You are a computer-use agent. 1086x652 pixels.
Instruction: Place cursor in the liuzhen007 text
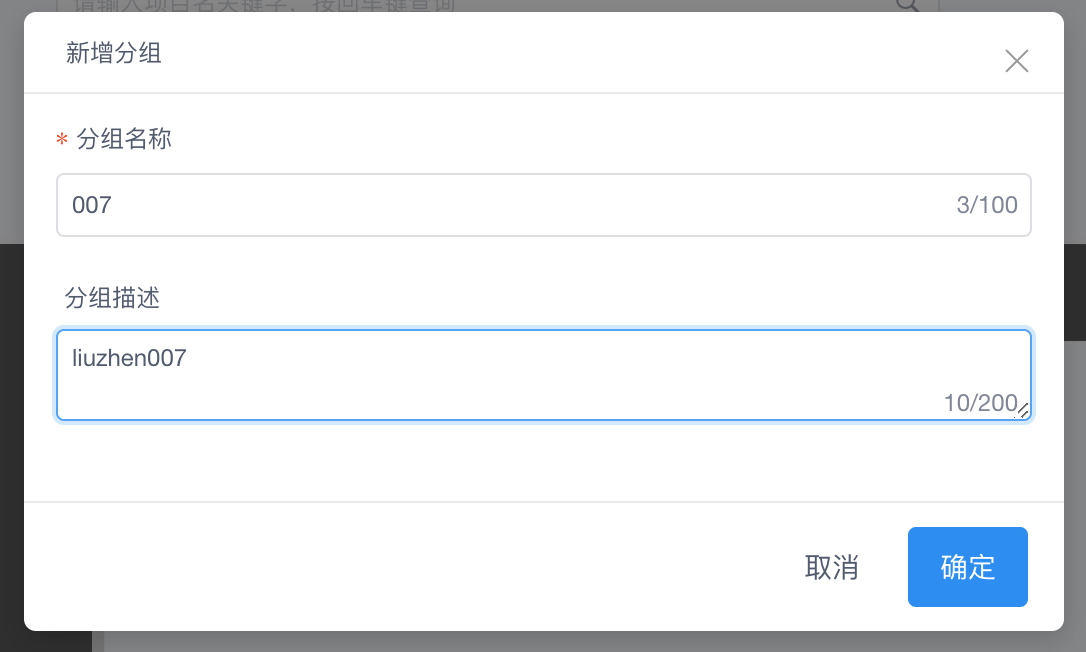point(129,358)
